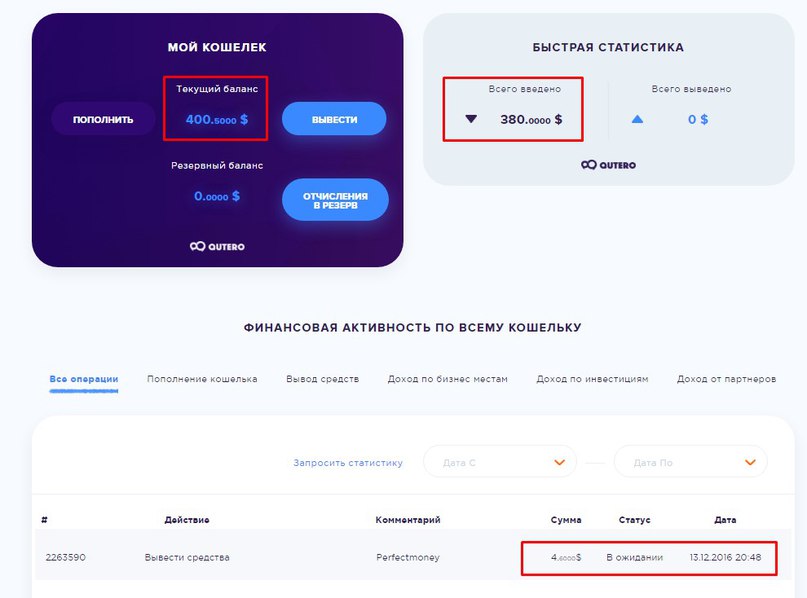Open Доход по бизнес местам tab
The width and height of the screenshot is (807, 598).
(x=447, y=379)
